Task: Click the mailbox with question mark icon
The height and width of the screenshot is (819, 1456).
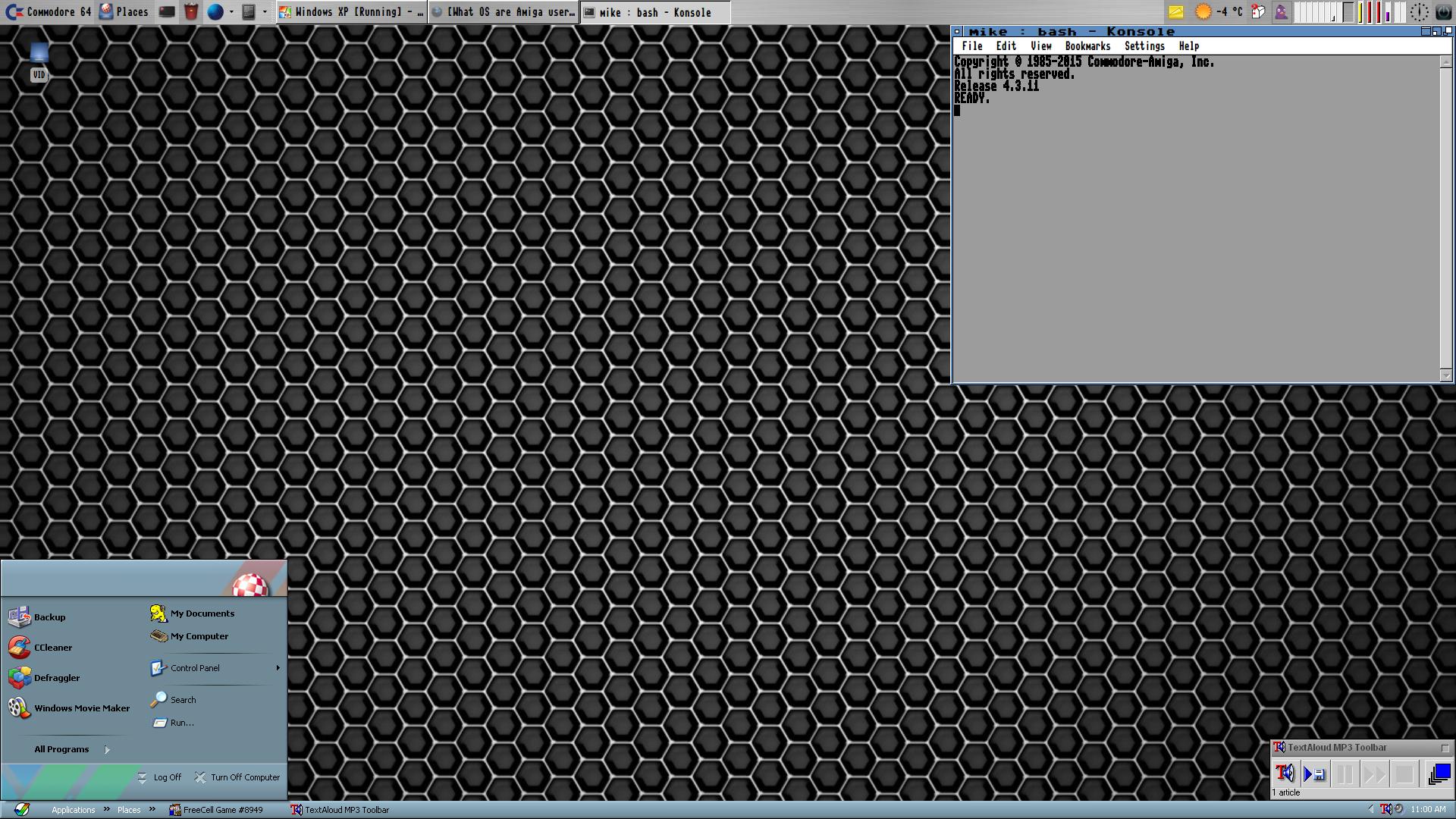Action: click(x=1259, y=12)
